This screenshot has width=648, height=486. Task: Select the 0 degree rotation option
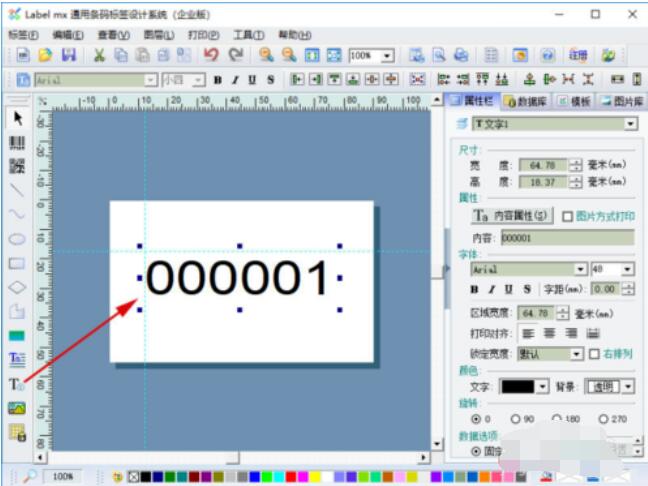click(476, 419)
